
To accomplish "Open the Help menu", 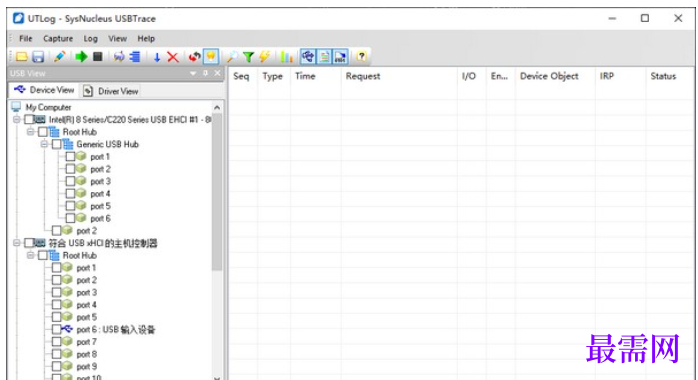I will 146,39.
